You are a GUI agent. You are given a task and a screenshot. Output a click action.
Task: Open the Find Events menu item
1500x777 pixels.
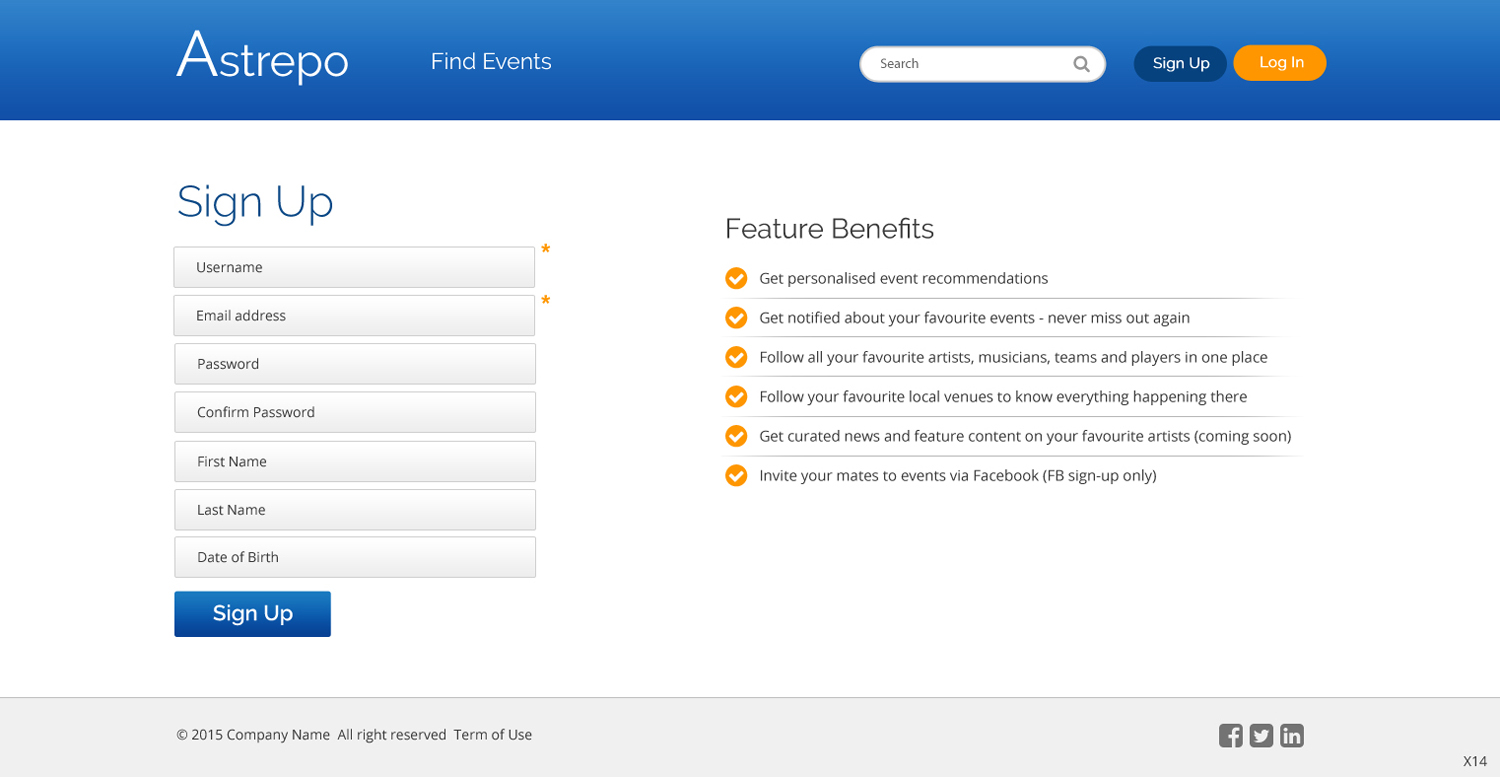[x=491, y=62]
